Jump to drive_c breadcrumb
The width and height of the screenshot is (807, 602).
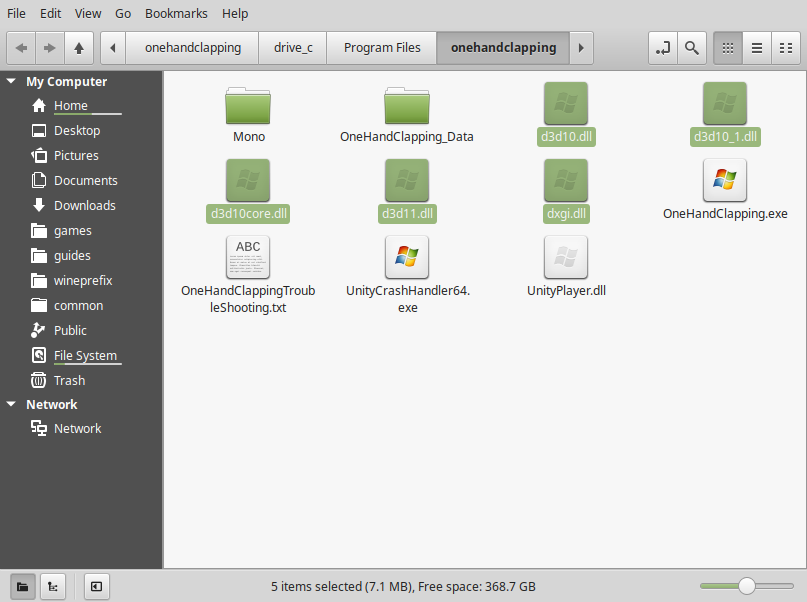click(293, 48)
